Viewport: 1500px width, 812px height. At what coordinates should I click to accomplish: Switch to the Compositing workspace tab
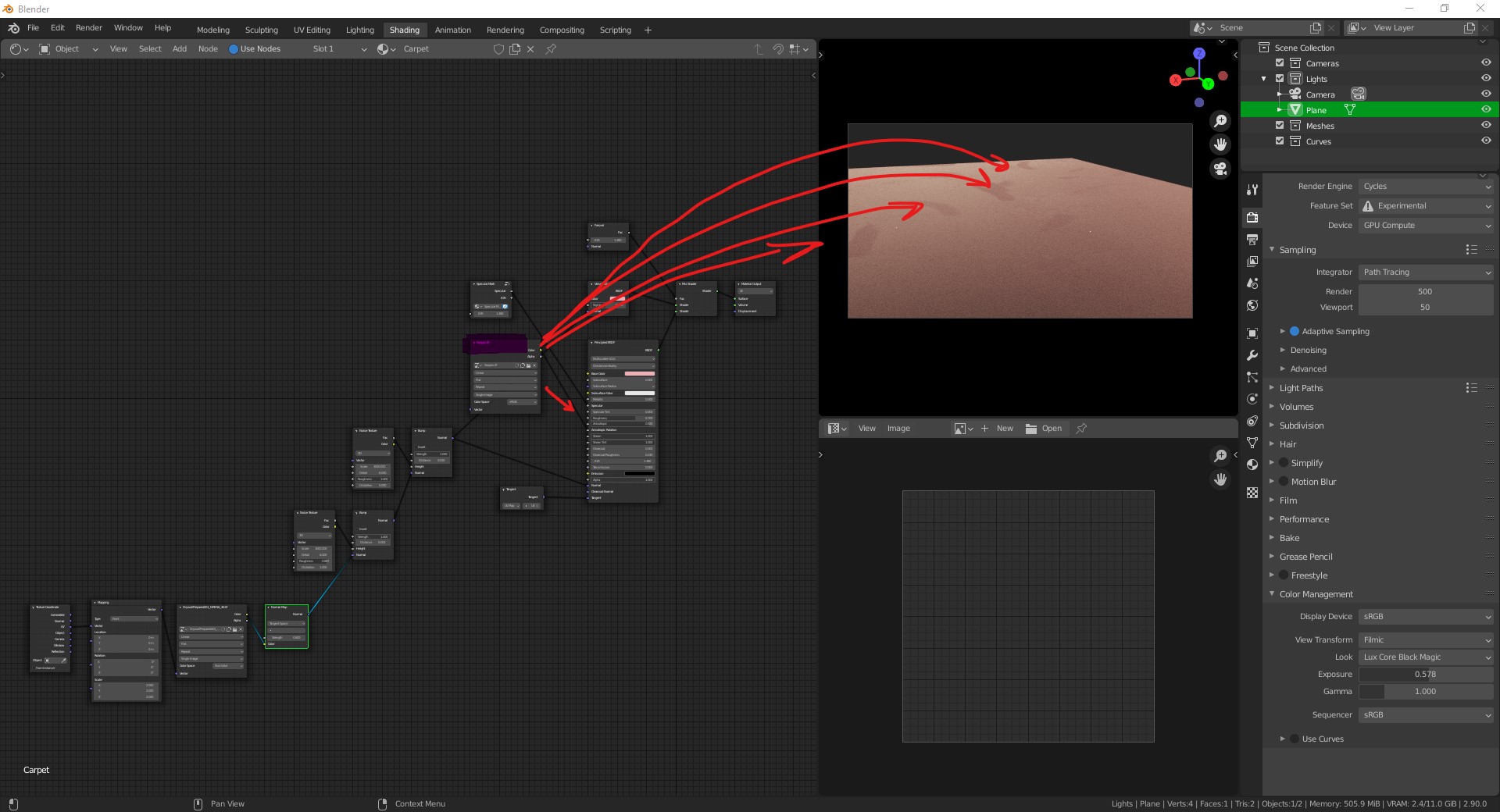point(561,30)
